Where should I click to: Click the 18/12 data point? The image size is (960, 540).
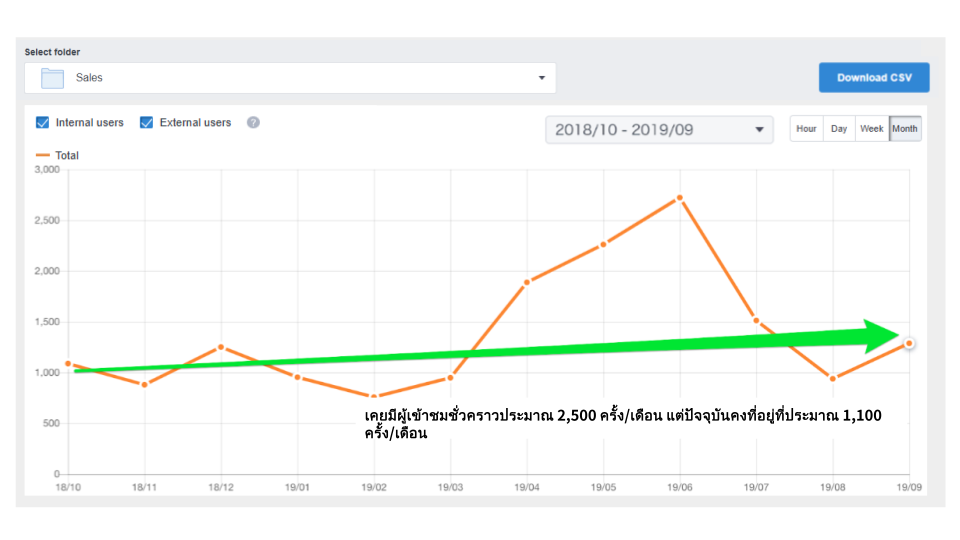[x=221, y=347]
